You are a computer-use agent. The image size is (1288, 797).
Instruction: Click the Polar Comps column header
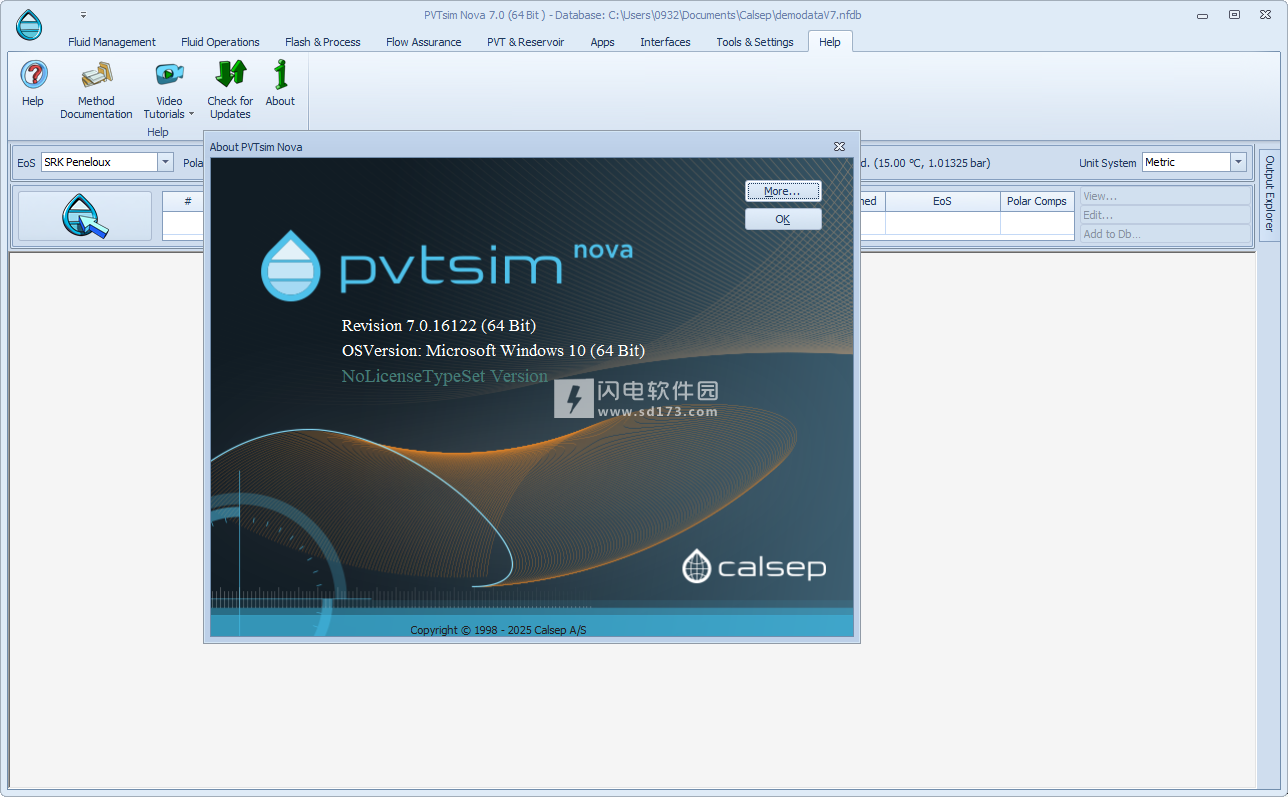pos(1037,201)
